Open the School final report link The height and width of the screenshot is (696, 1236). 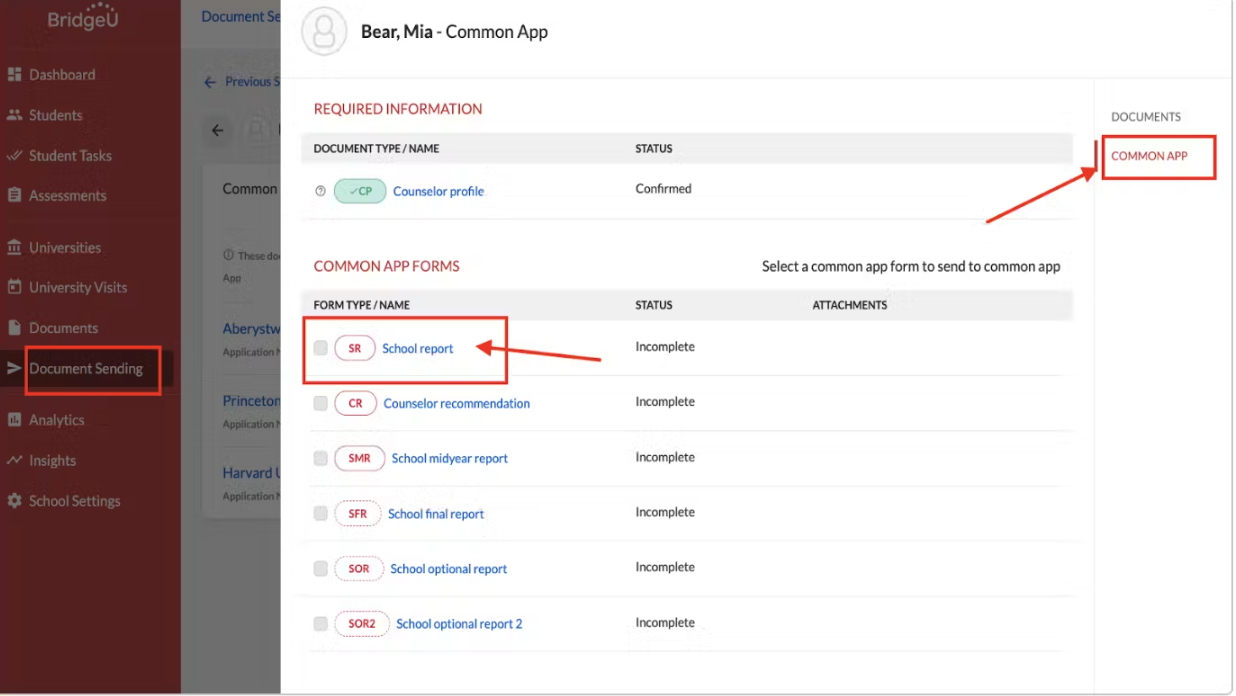[436, 514]
